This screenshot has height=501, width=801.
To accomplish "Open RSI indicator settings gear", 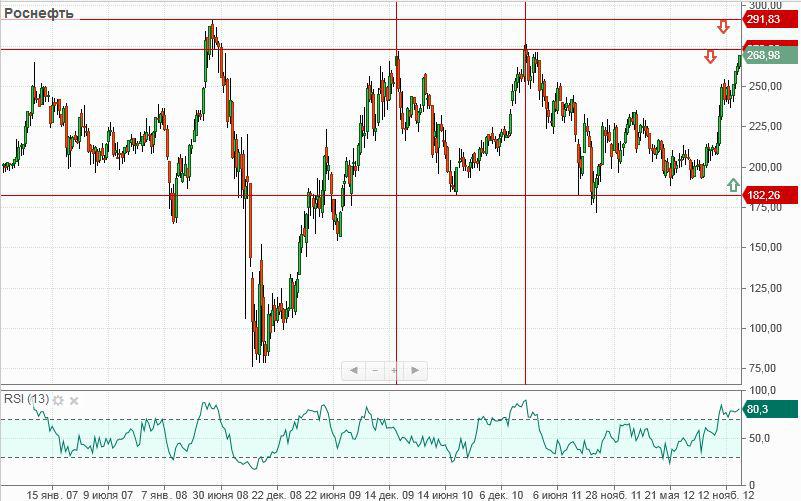I will coord(58,400).
